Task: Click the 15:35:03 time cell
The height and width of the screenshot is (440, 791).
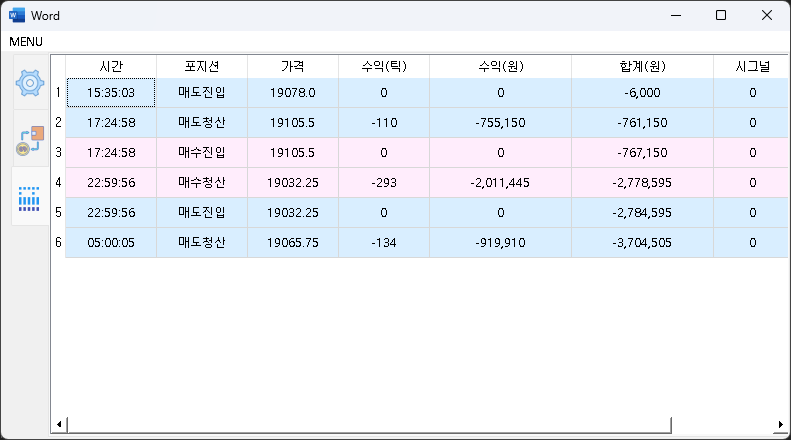Action: click(x=111, y=93)
